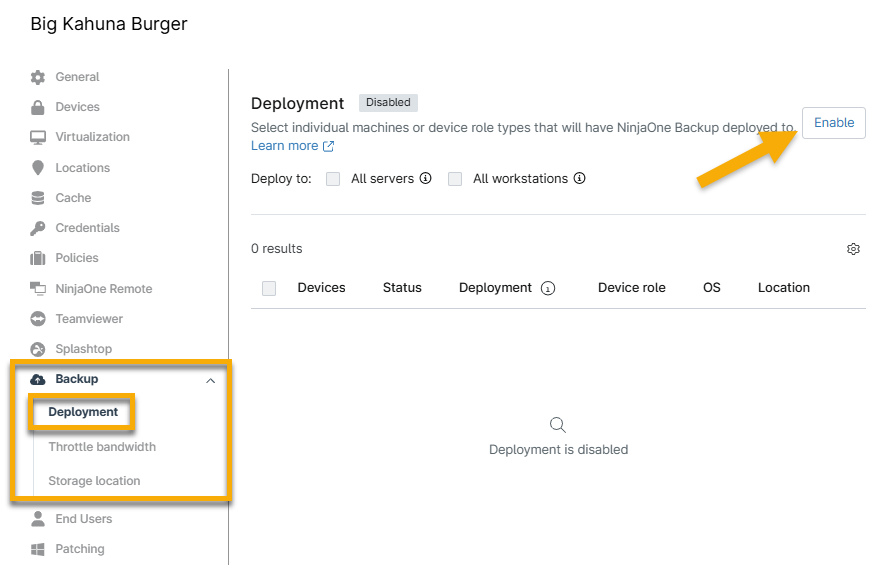Click the Devices lock icon
The image size is (884, 565).
[x=38, y=107]
